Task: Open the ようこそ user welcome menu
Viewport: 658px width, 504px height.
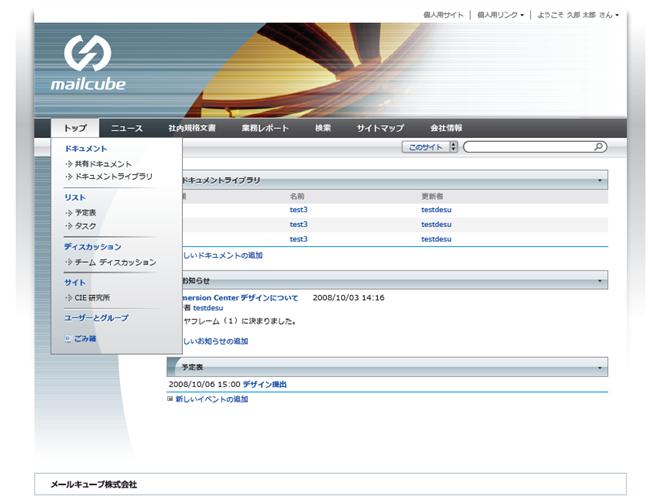Action: [578, 15]
